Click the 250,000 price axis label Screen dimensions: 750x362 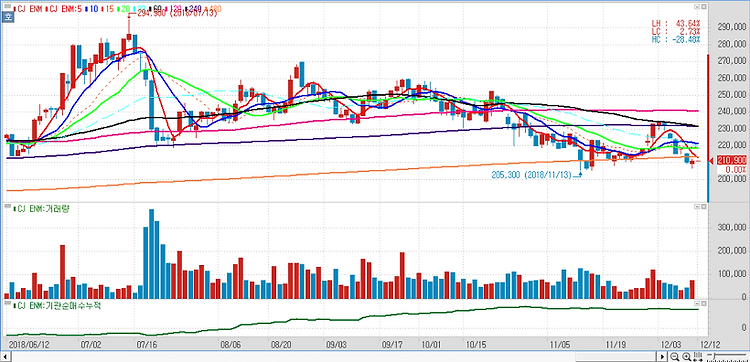(x=732, y=95)
